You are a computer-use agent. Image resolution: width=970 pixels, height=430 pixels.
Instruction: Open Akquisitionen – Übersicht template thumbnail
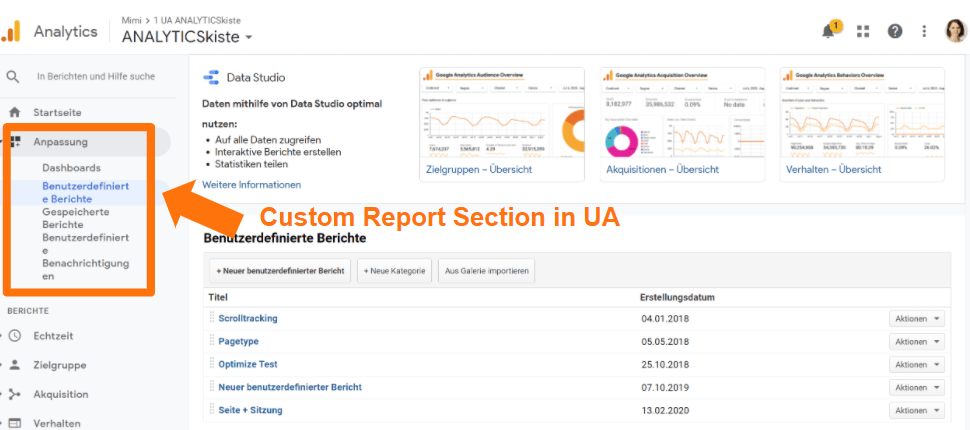[x=682, y=124]
